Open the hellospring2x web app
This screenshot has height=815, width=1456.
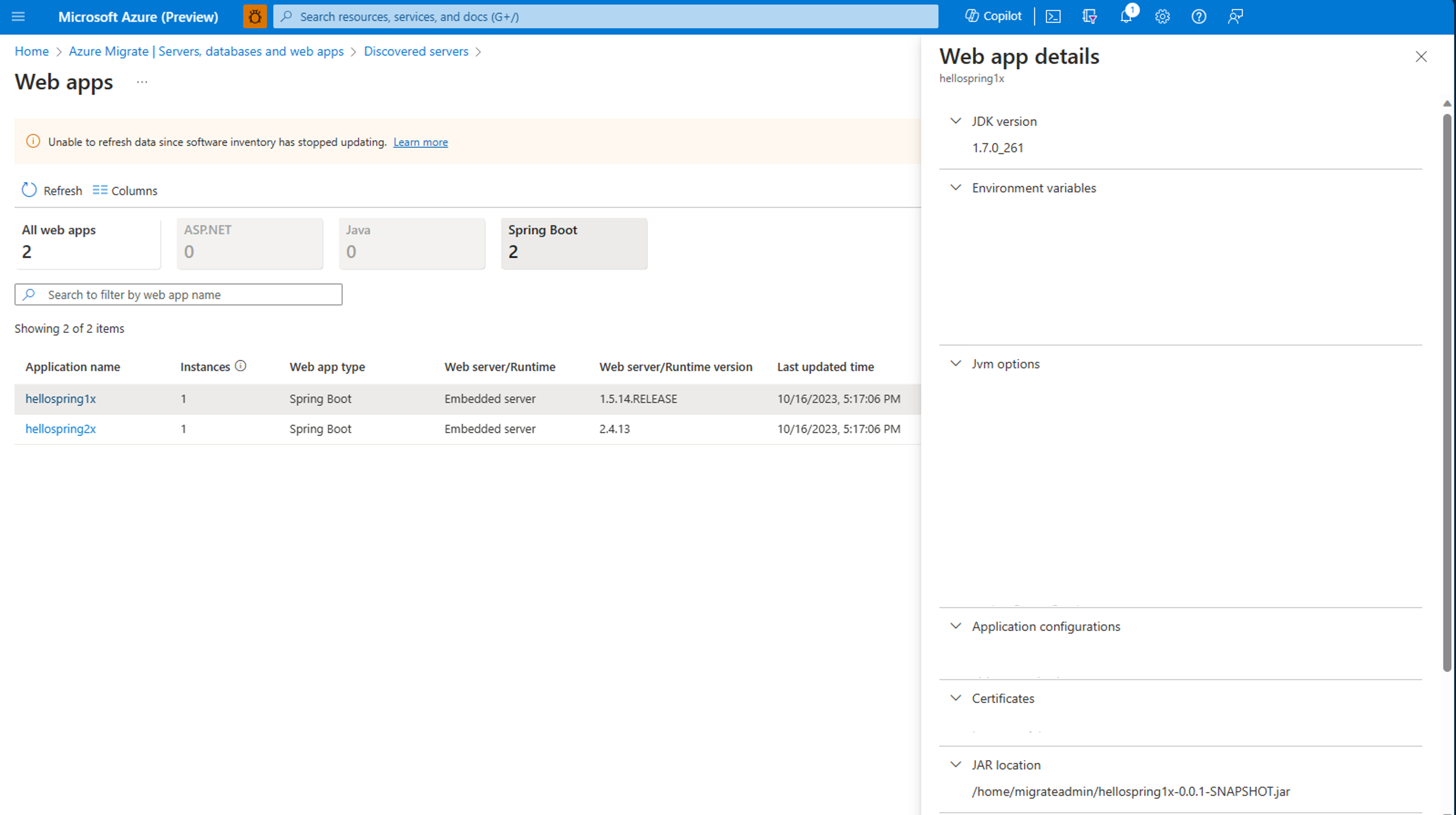(x=60, y=429)
